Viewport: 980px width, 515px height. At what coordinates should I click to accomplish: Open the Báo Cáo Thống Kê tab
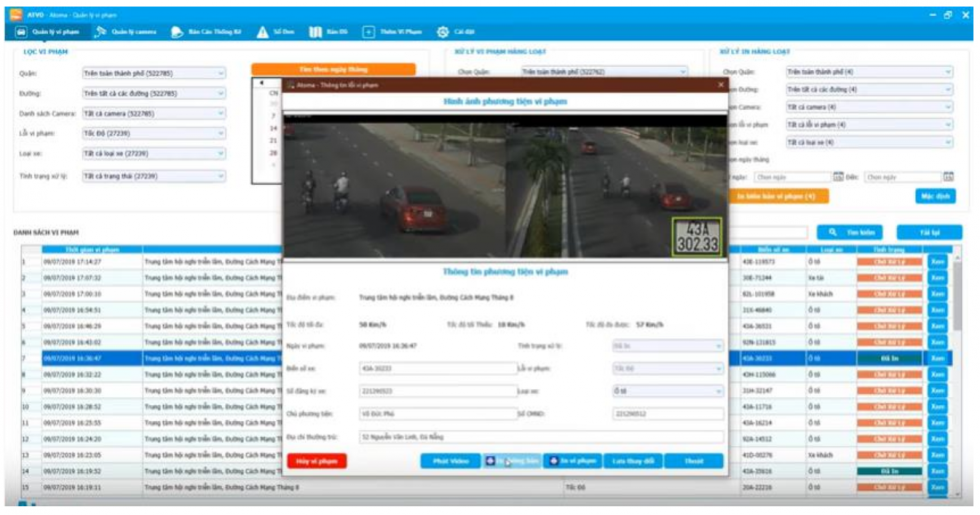(206, 32)
